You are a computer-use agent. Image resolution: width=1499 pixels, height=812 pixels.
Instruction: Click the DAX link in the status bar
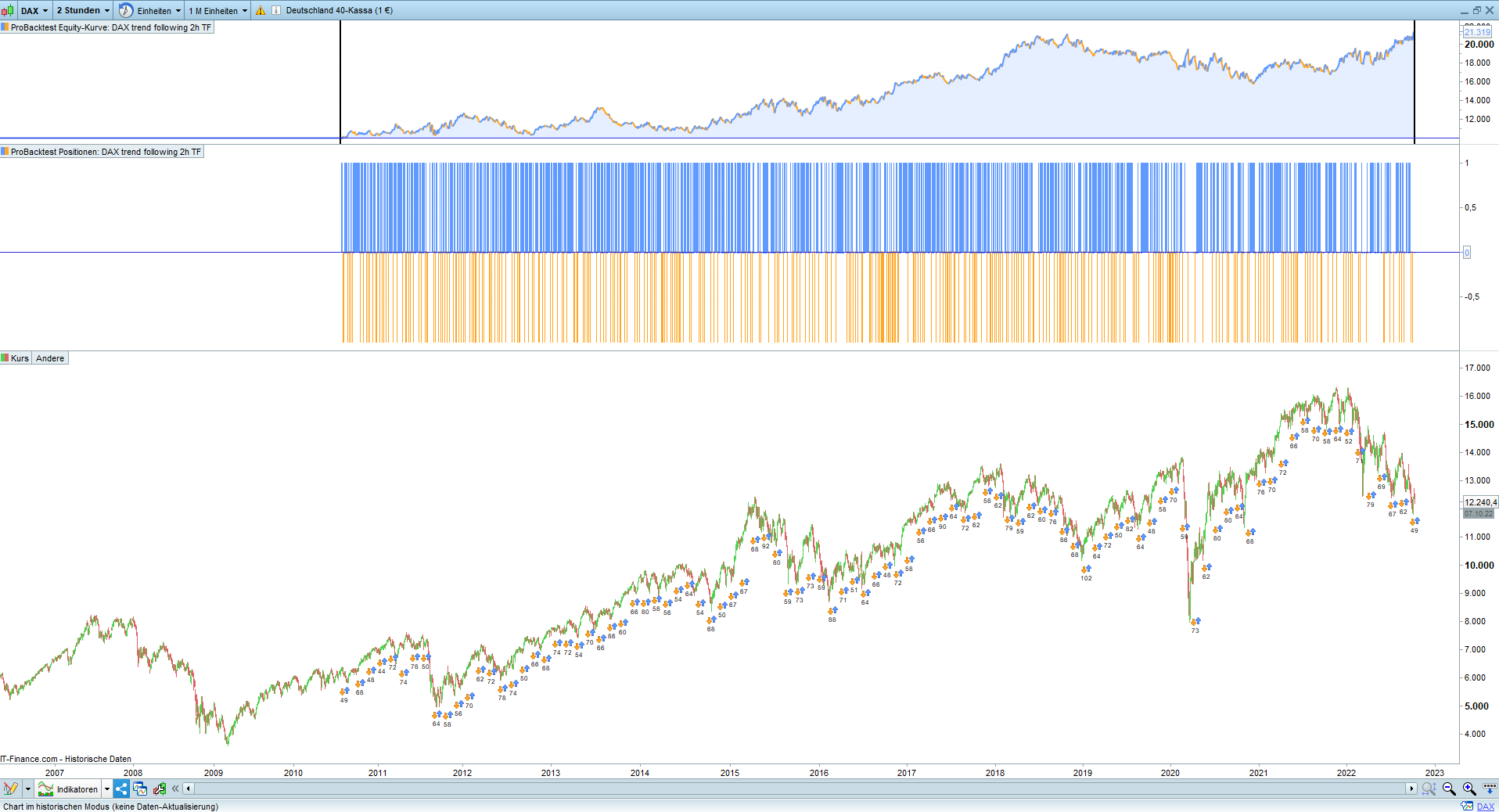pyautogui.click(x=1485, y=807)
